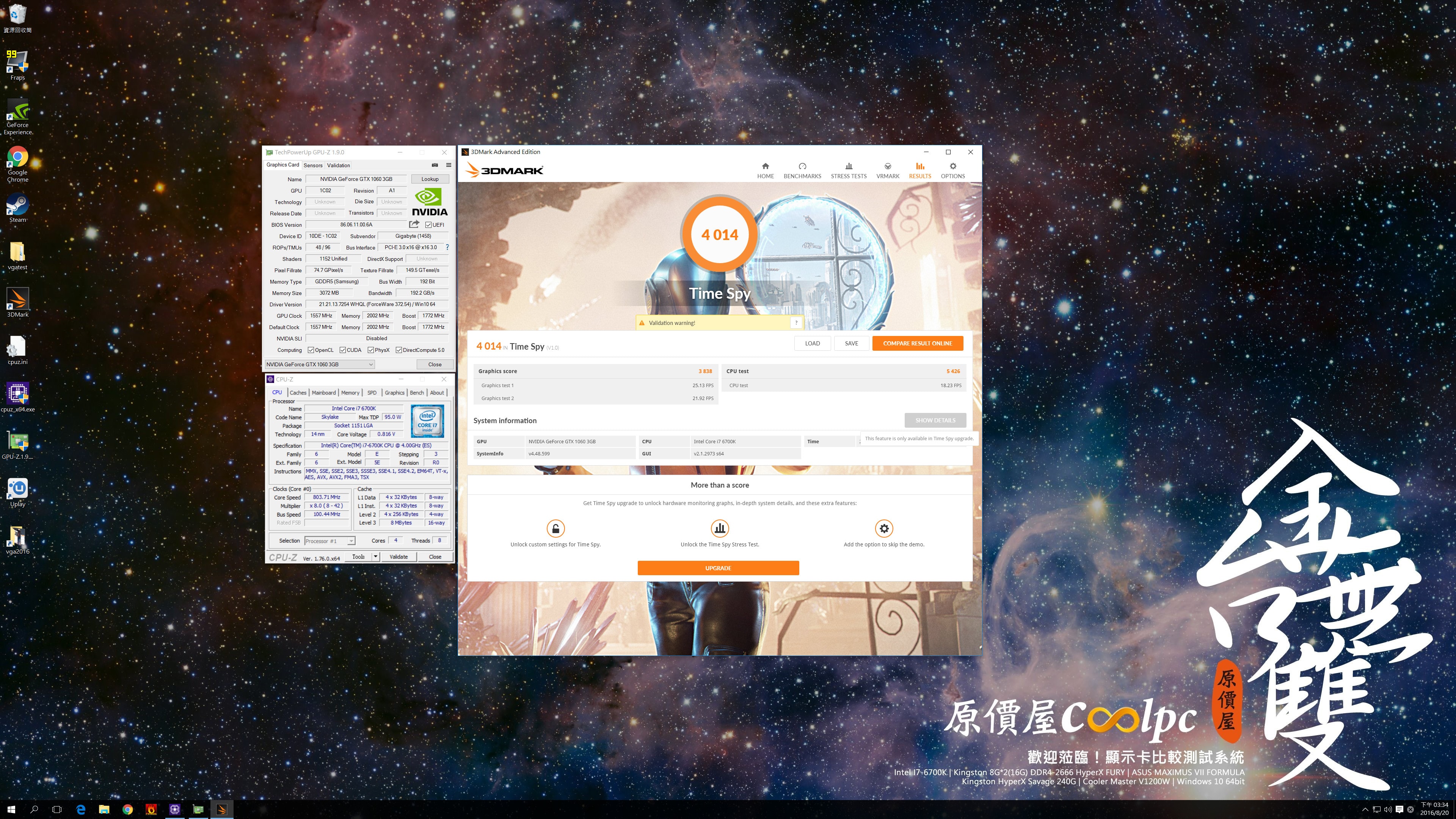Open Windows Start menu

(x=11, y=810)
